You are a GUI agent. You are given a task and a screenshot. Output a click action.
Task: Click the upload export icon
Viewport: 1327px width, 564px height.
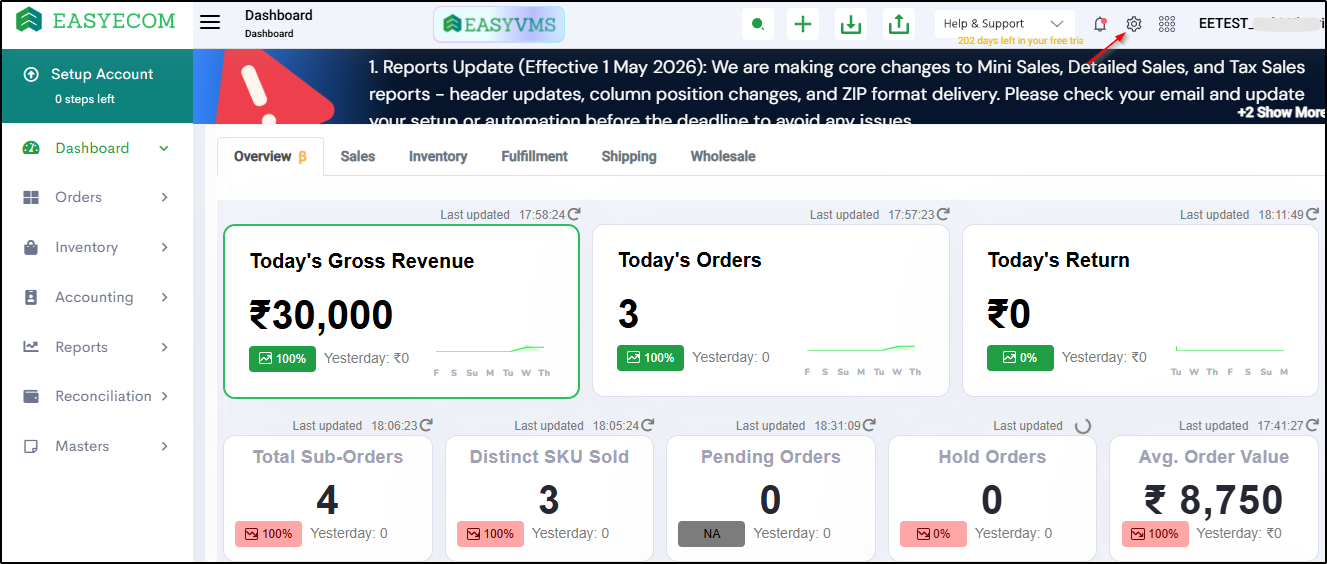(x=899, y=24)
